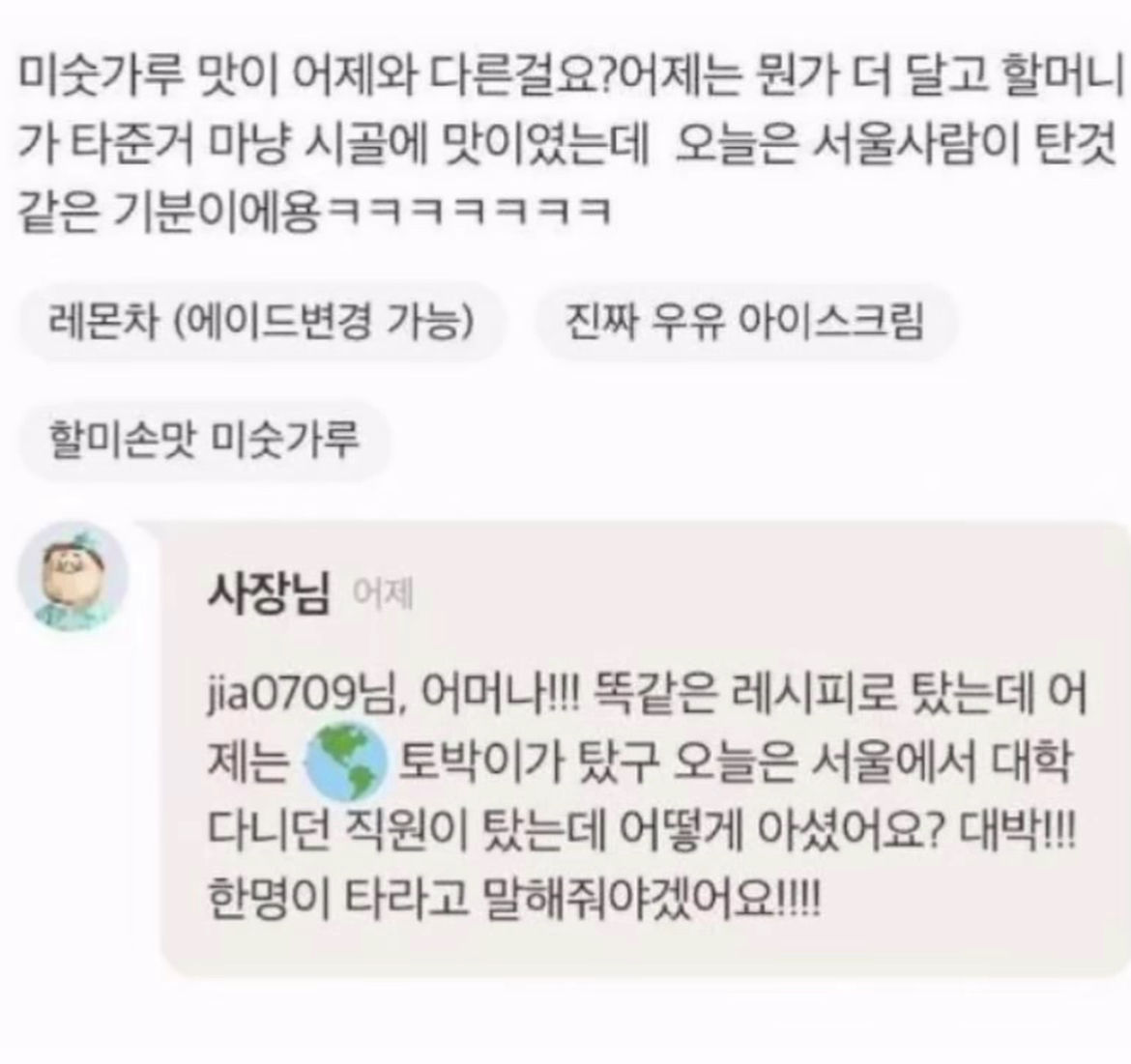Open the 할미손맛 미숫가루 menu tag
The height and width of the screenshot is (1064, 1131).
204,439
